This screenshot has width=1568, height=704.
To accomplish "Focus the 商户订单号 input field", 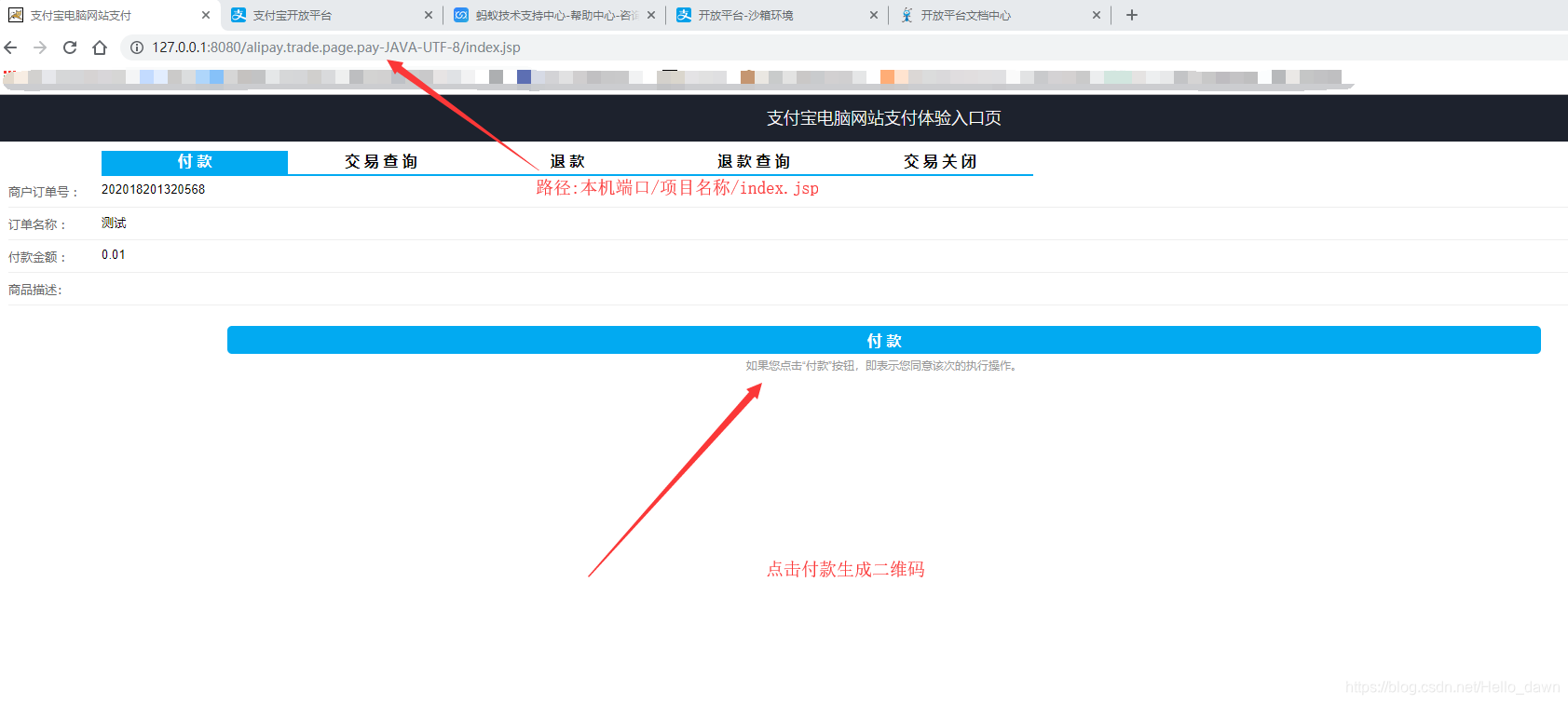I will point(834,190).
